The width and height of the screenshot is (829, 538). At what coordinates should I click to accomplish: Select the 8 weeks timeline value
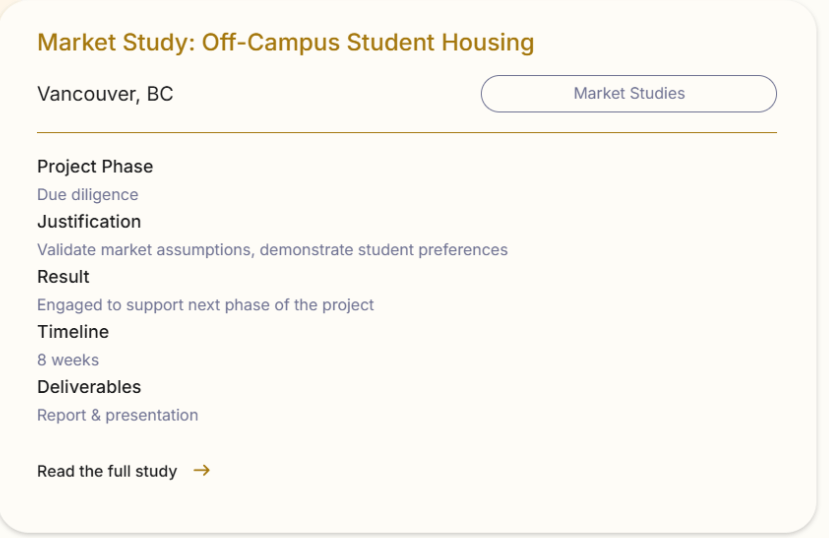[x=68, y=360]
